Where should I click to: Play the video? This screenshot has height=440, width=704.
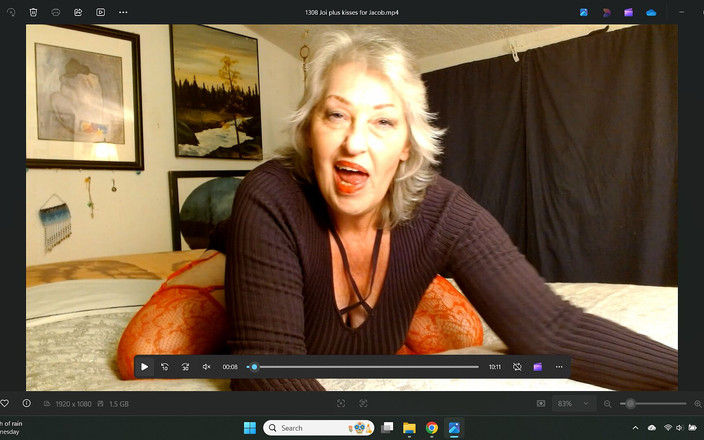[144, 367]
